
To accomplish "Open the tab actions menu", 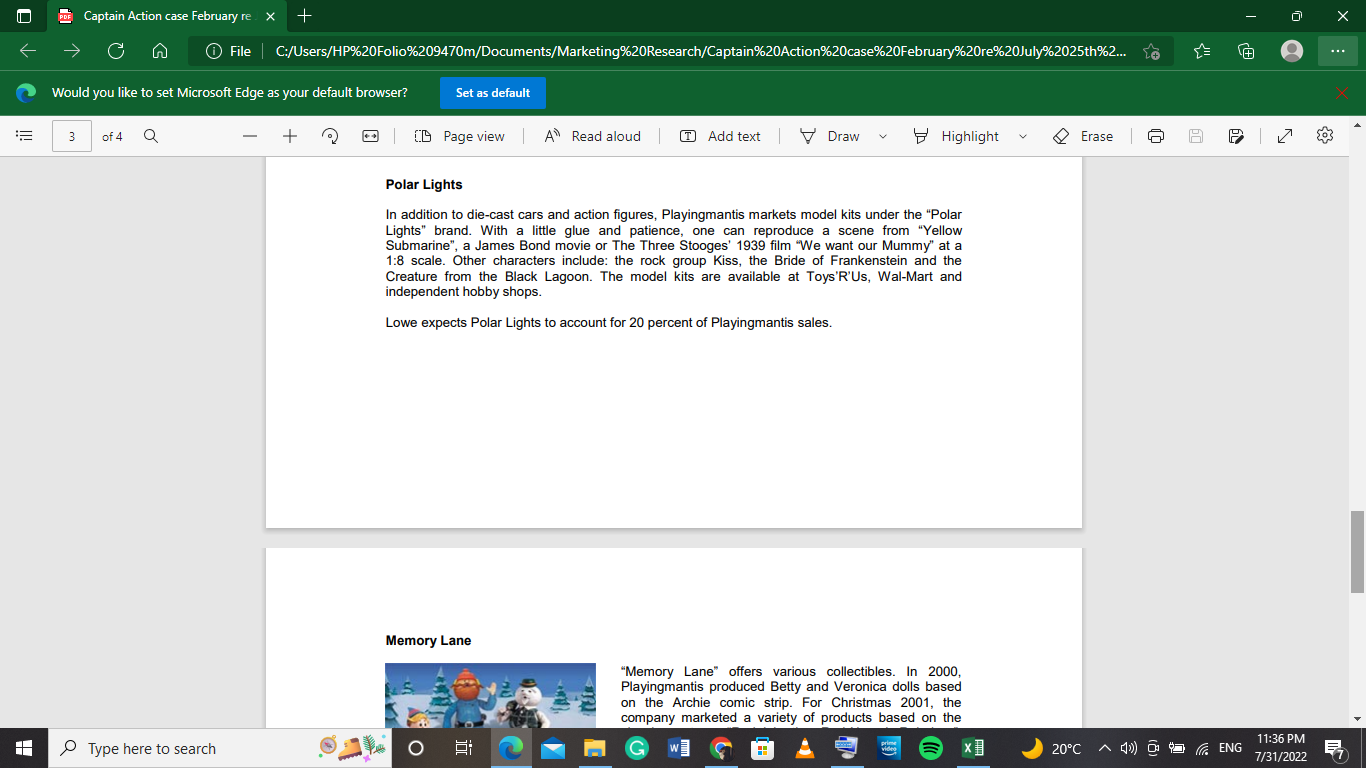I will pos(24,16).
